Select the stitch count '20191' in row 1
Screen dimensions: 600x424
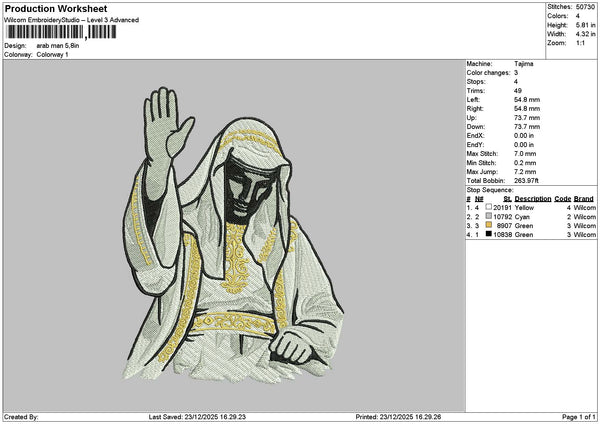pos(502,208)
